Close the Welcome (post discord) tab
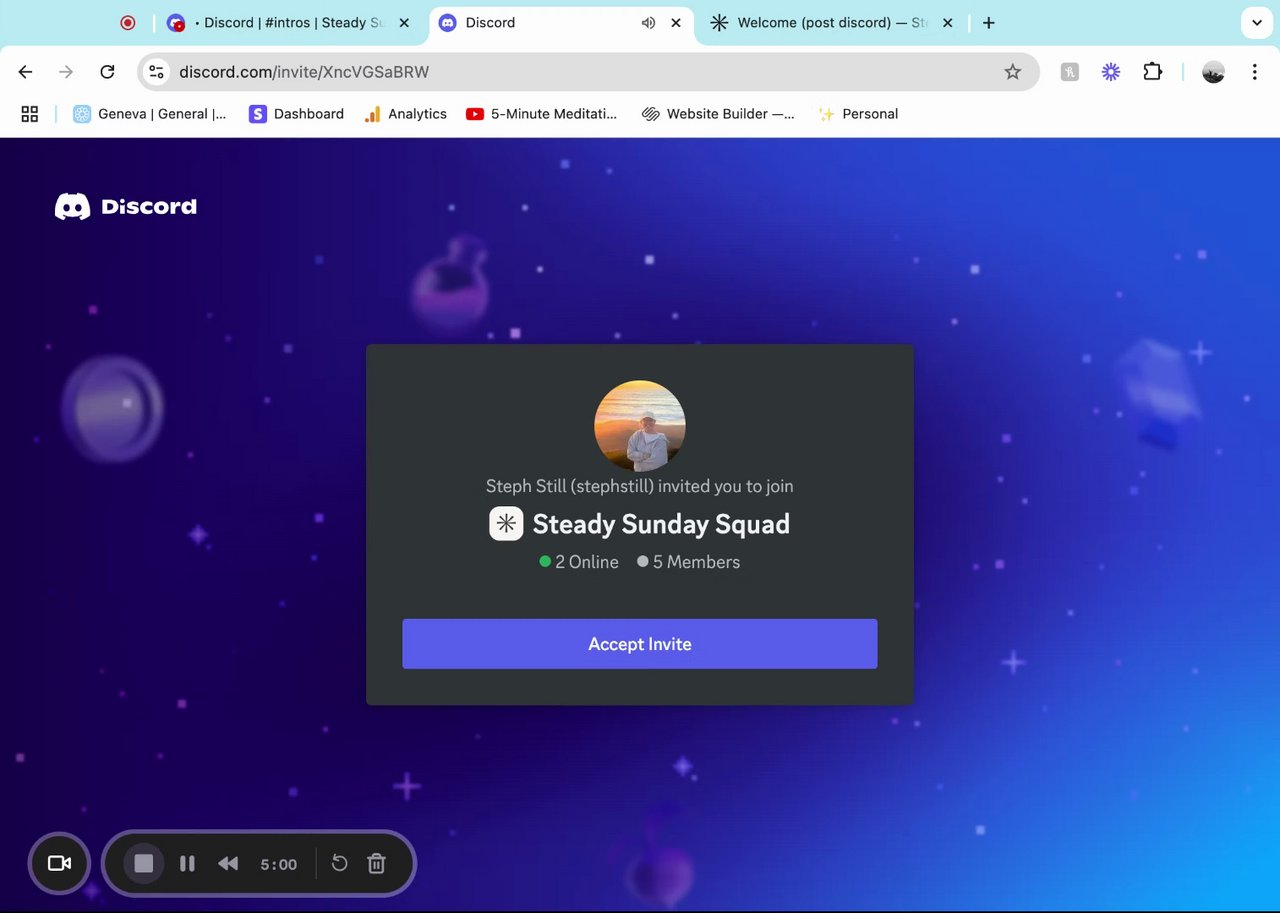 click(948, 22)
